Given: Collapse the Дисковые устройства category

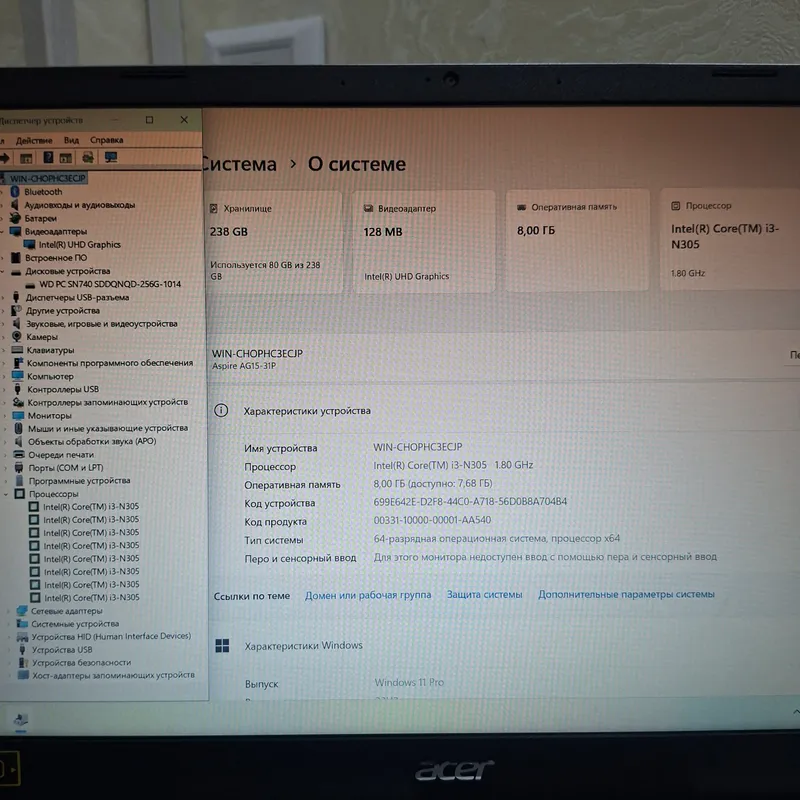Looking at the screenshot, I should tap(3, 271).
